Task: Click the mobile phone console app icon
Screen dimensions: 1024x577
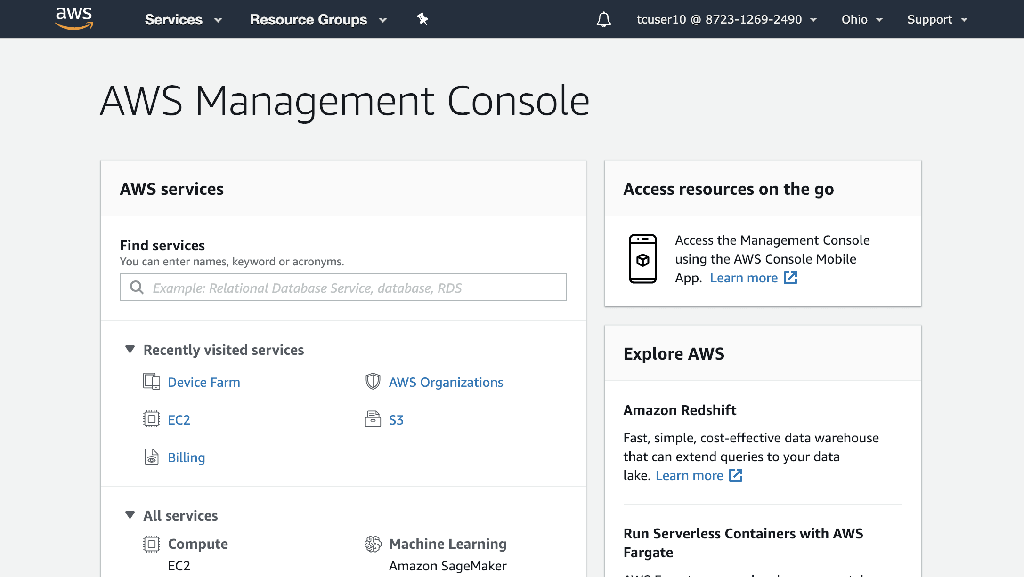Action: 643,259
